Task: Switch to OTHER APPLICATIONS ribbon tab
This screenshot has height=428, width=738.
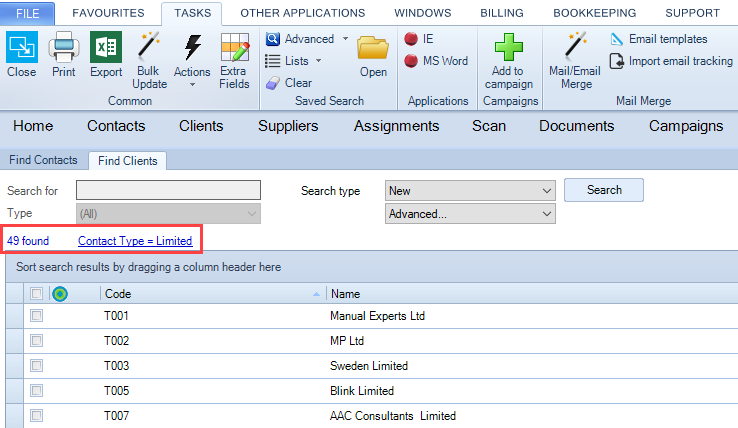Action: [x=303, y=13]
